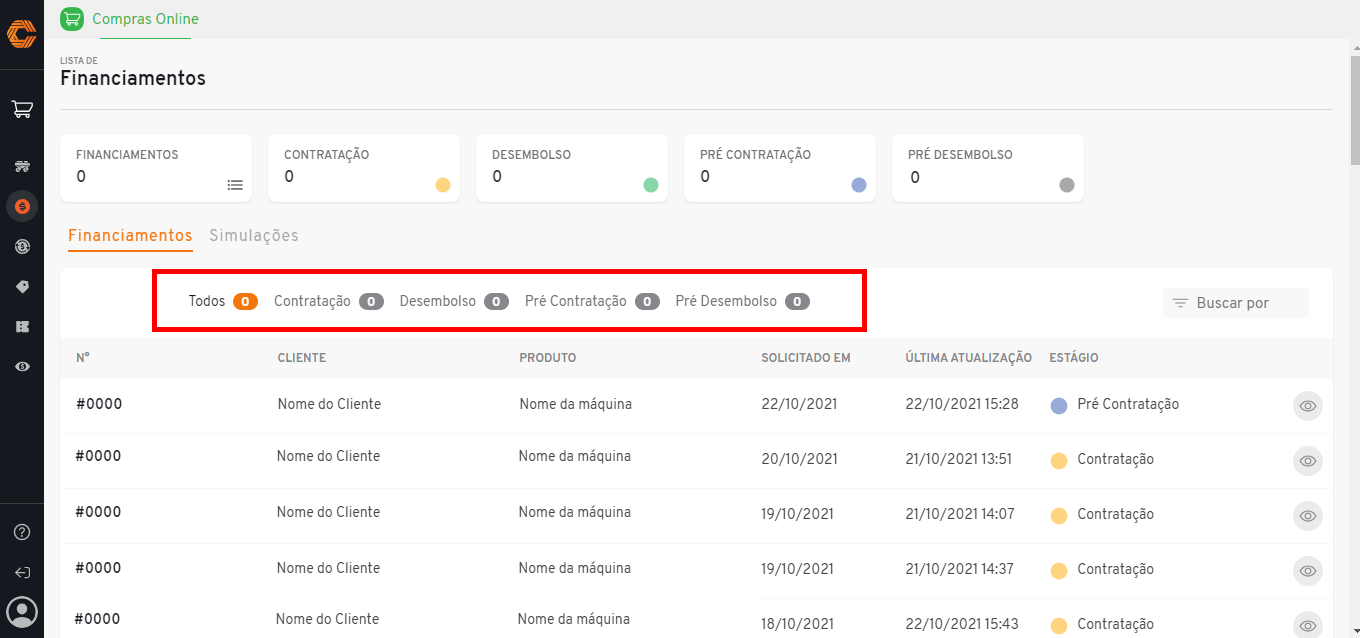1360x638 pixels.
Task: Select the orange dollar financing sidebar icon
Action: coord(22,206)
